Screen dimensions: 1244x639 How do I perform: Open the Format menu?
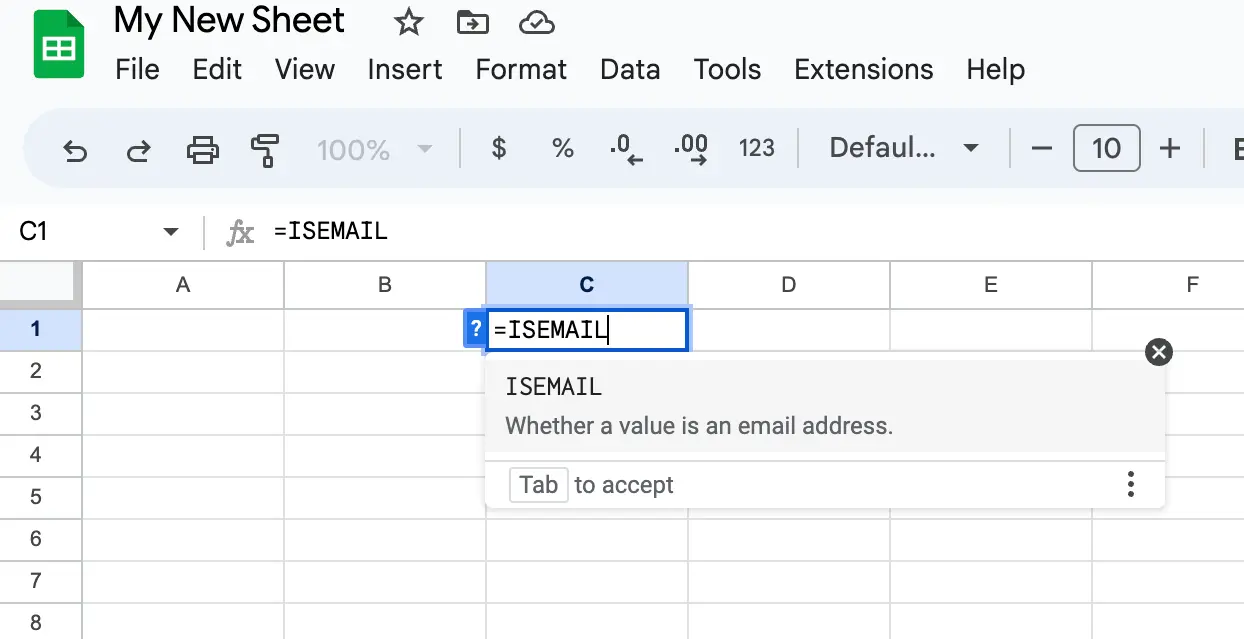pyautogui.click(x=521, y=69)
